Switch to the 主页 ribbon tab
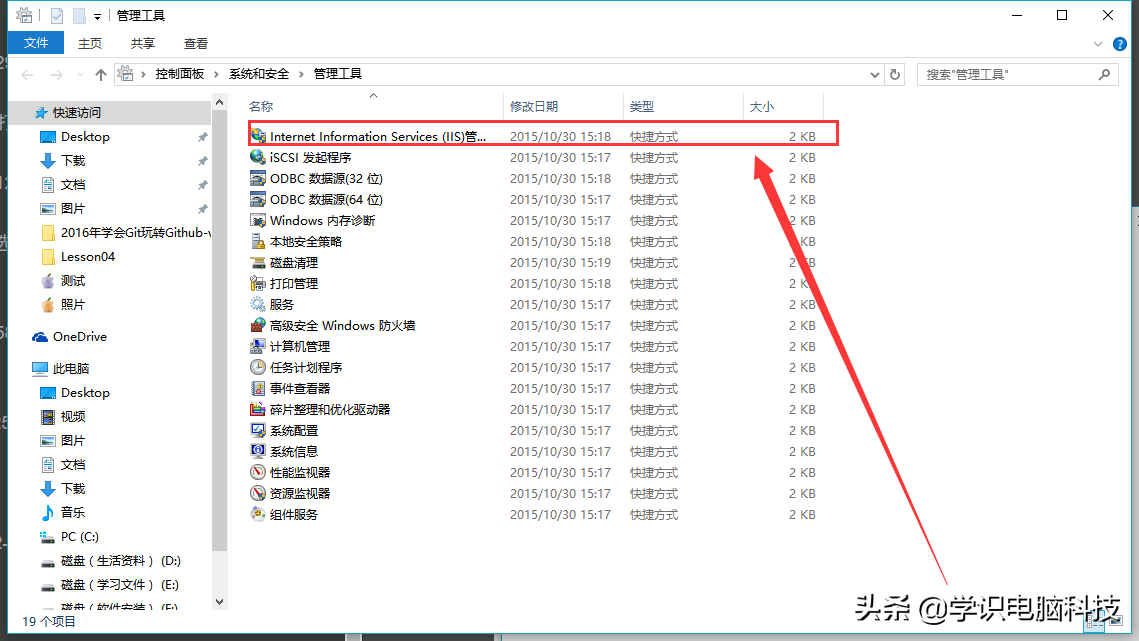 pos(90,44)
